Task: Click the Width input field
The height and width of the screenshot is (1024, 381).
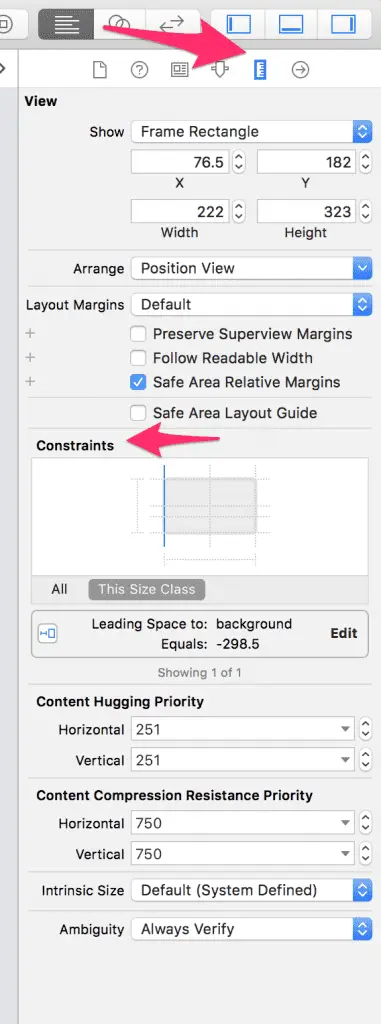Action: [x=180, y=212]
